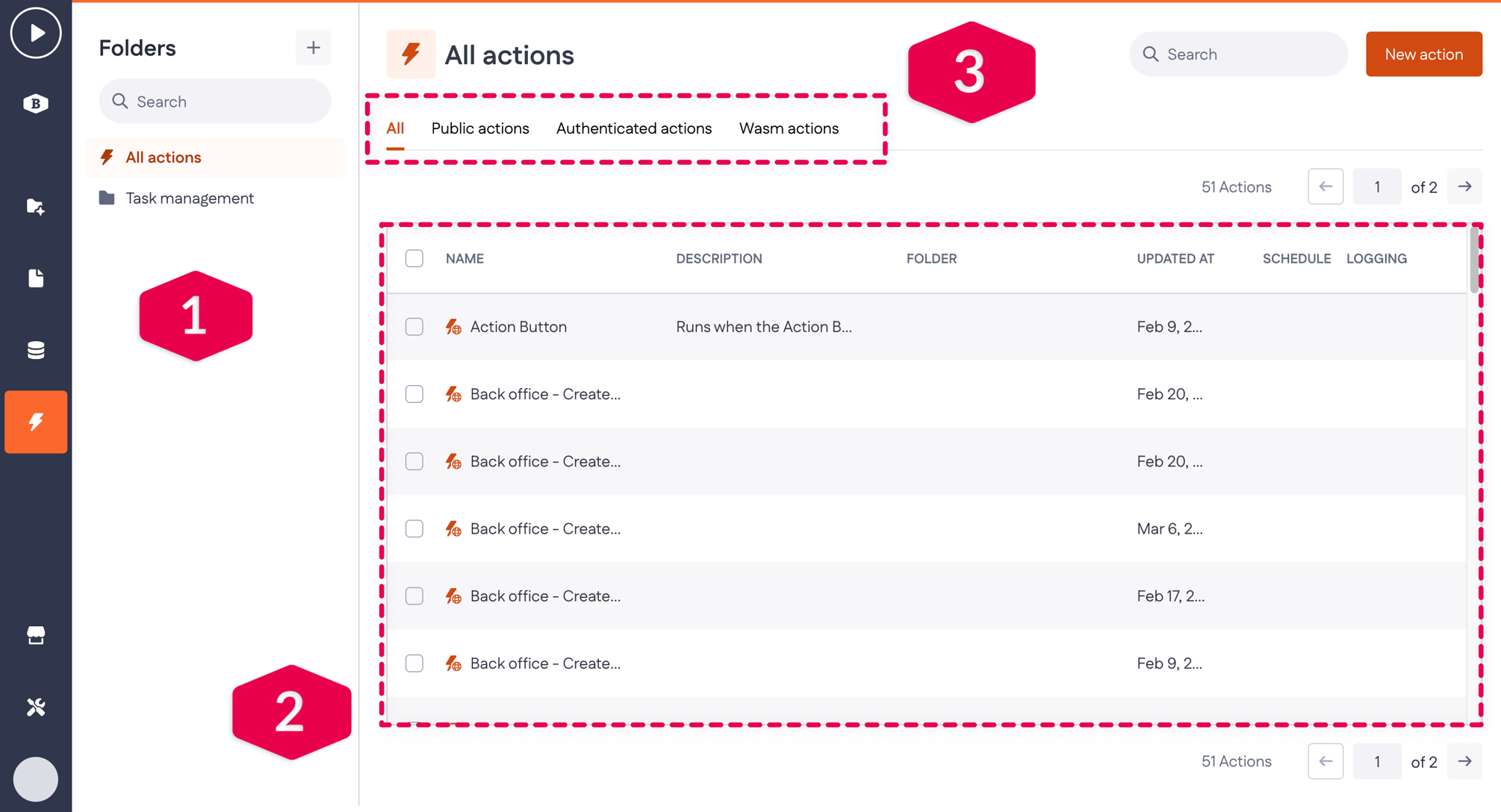
Task: Go to previous page with top arrow
Action: [x=1326, y=187]
